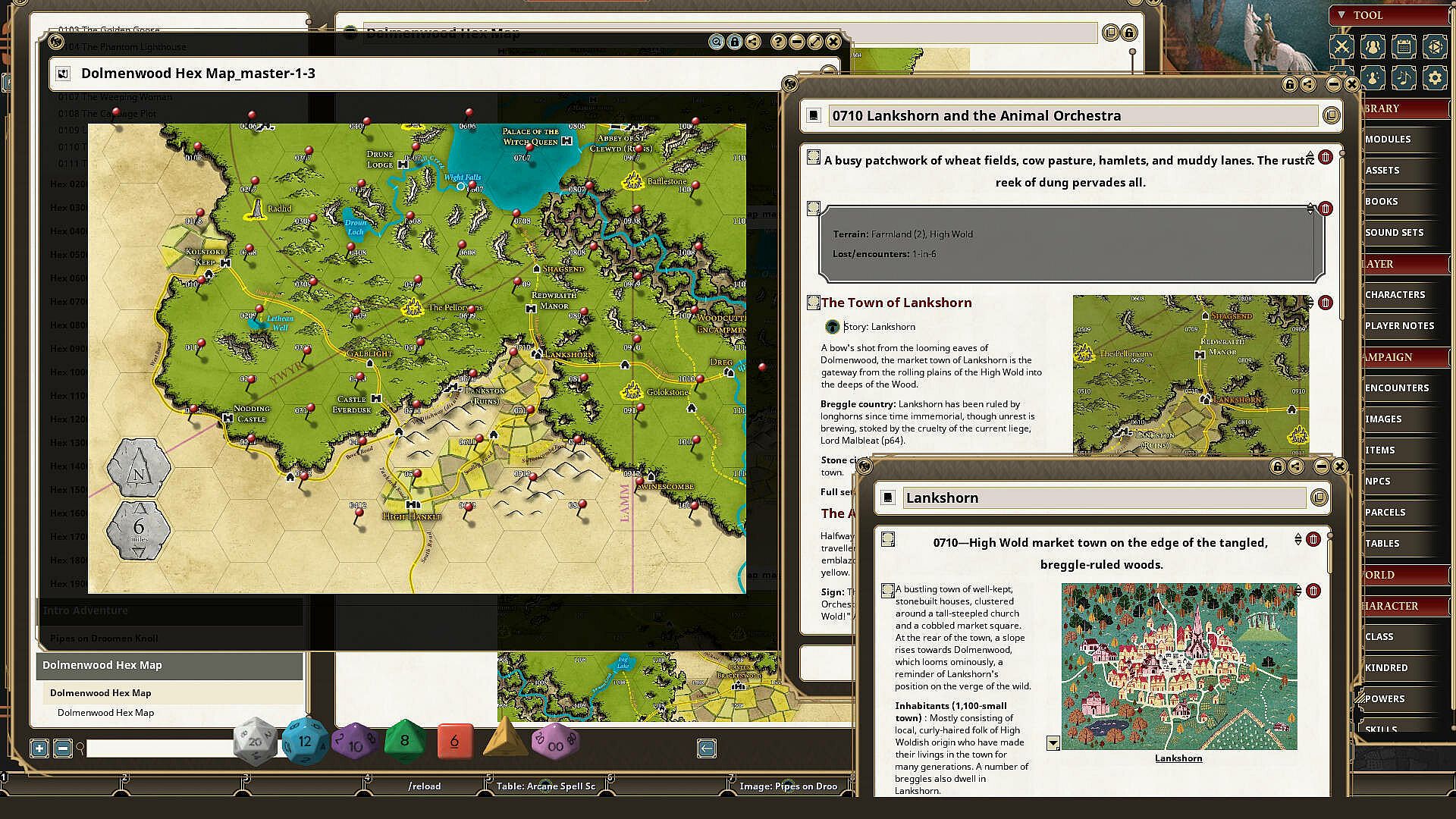Collapse the TOOL sidebar section
The image size is (1456, 819).
1341,15
